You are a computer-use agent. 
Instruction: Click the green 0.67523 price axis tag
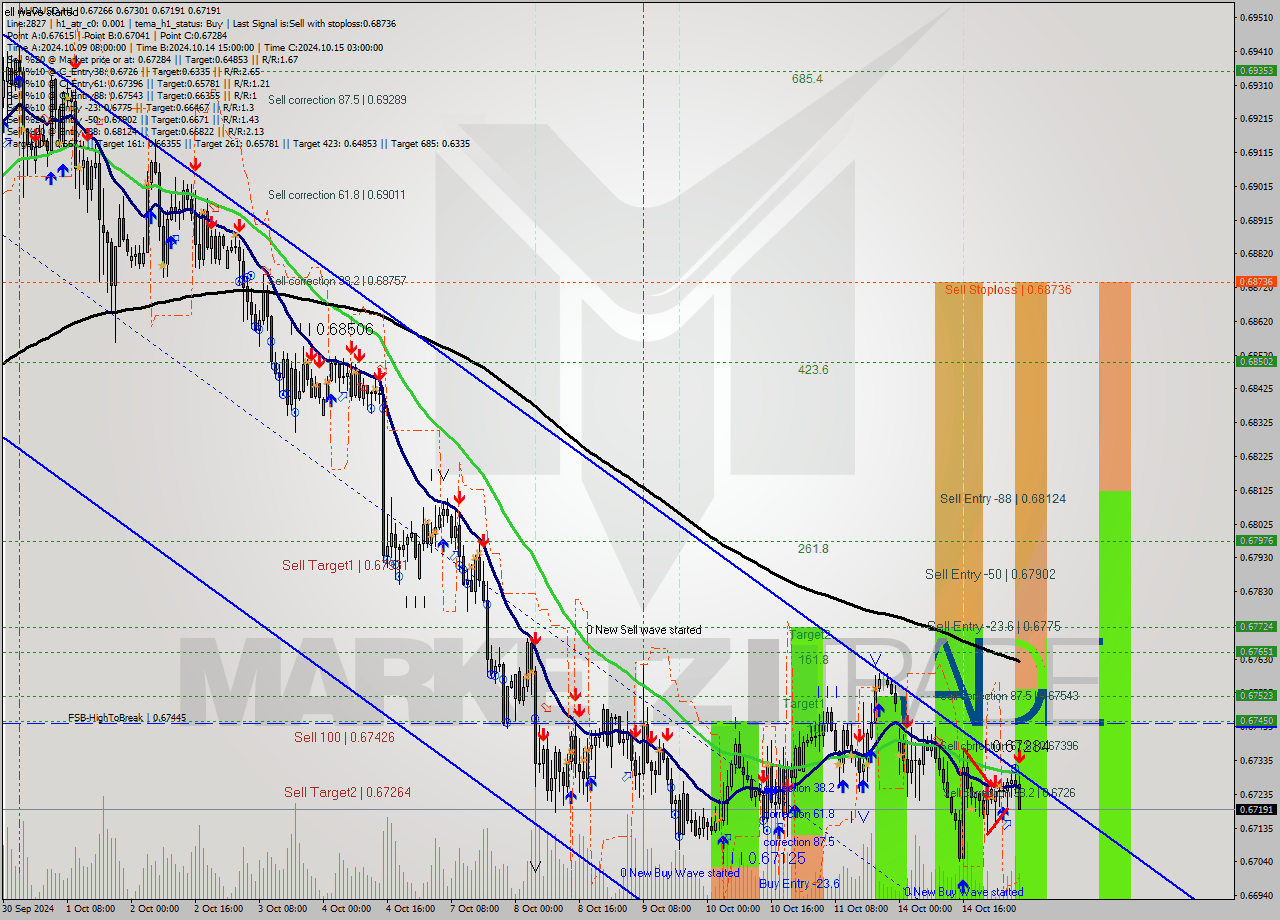click(1255, 695)
